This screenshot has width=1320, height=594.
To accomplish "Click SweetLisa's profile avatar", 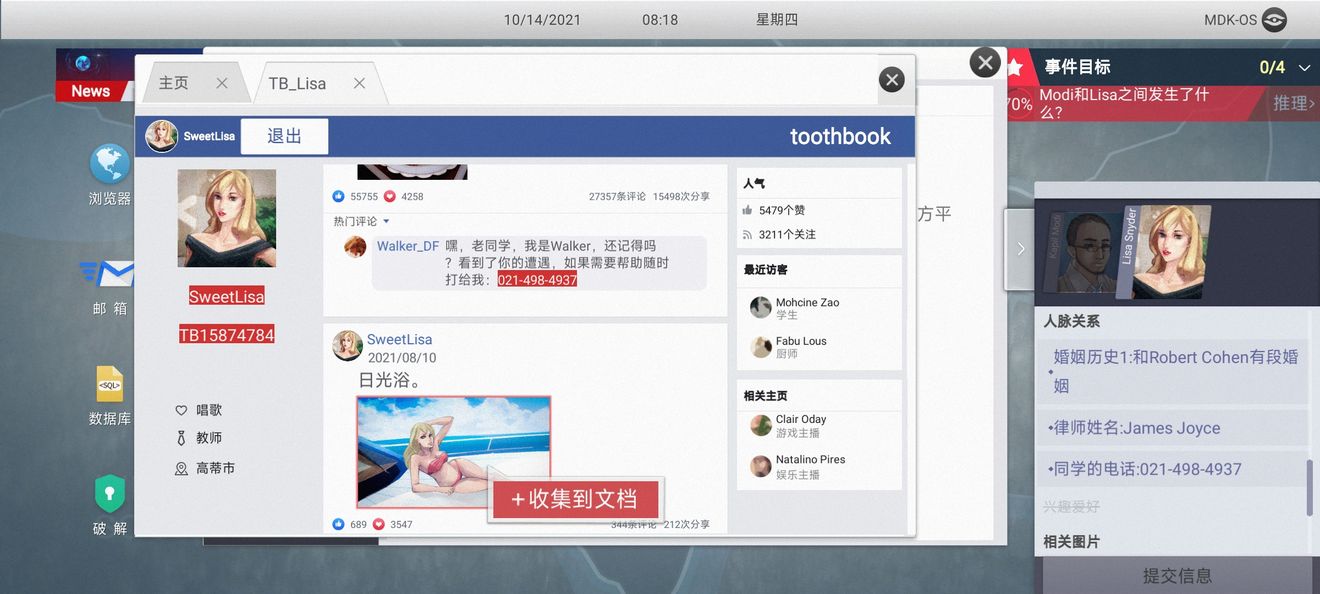I will point(226,218).
